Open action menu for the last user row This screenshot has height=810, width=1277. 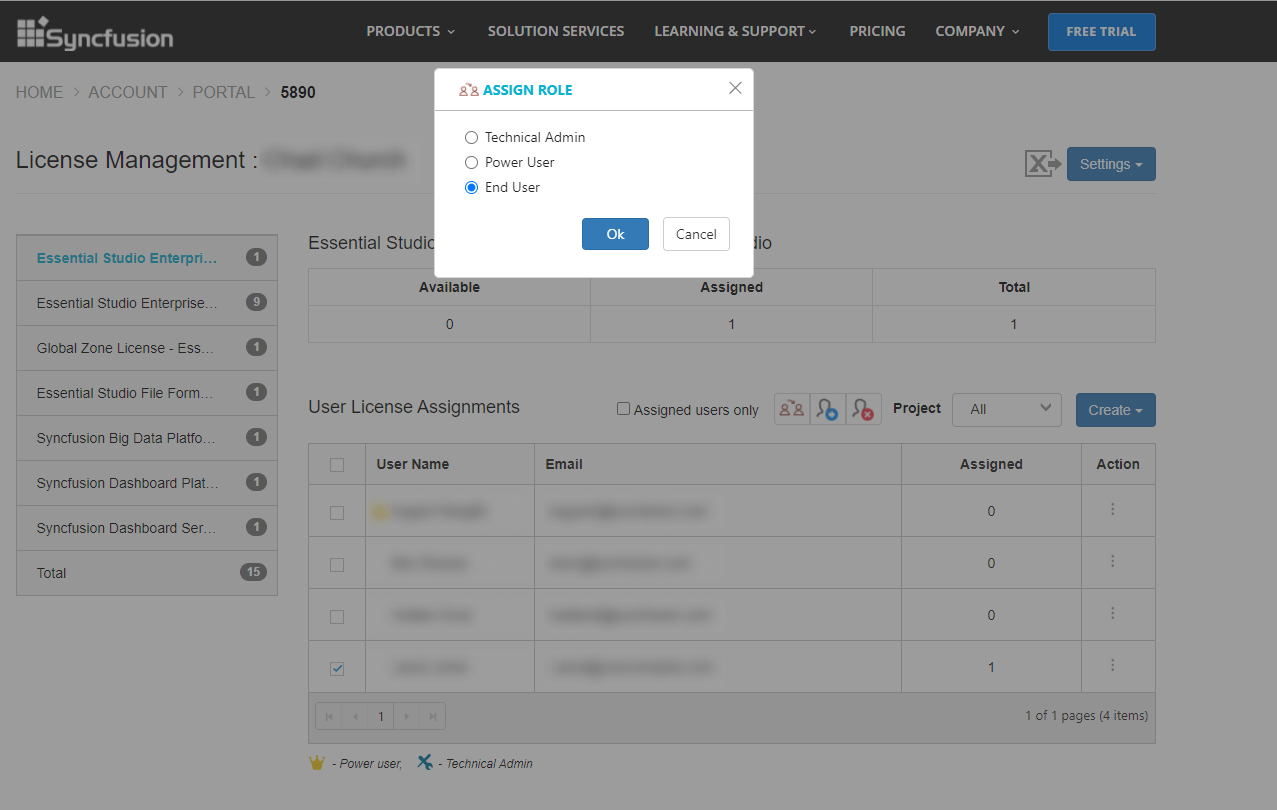[1112, 666]
